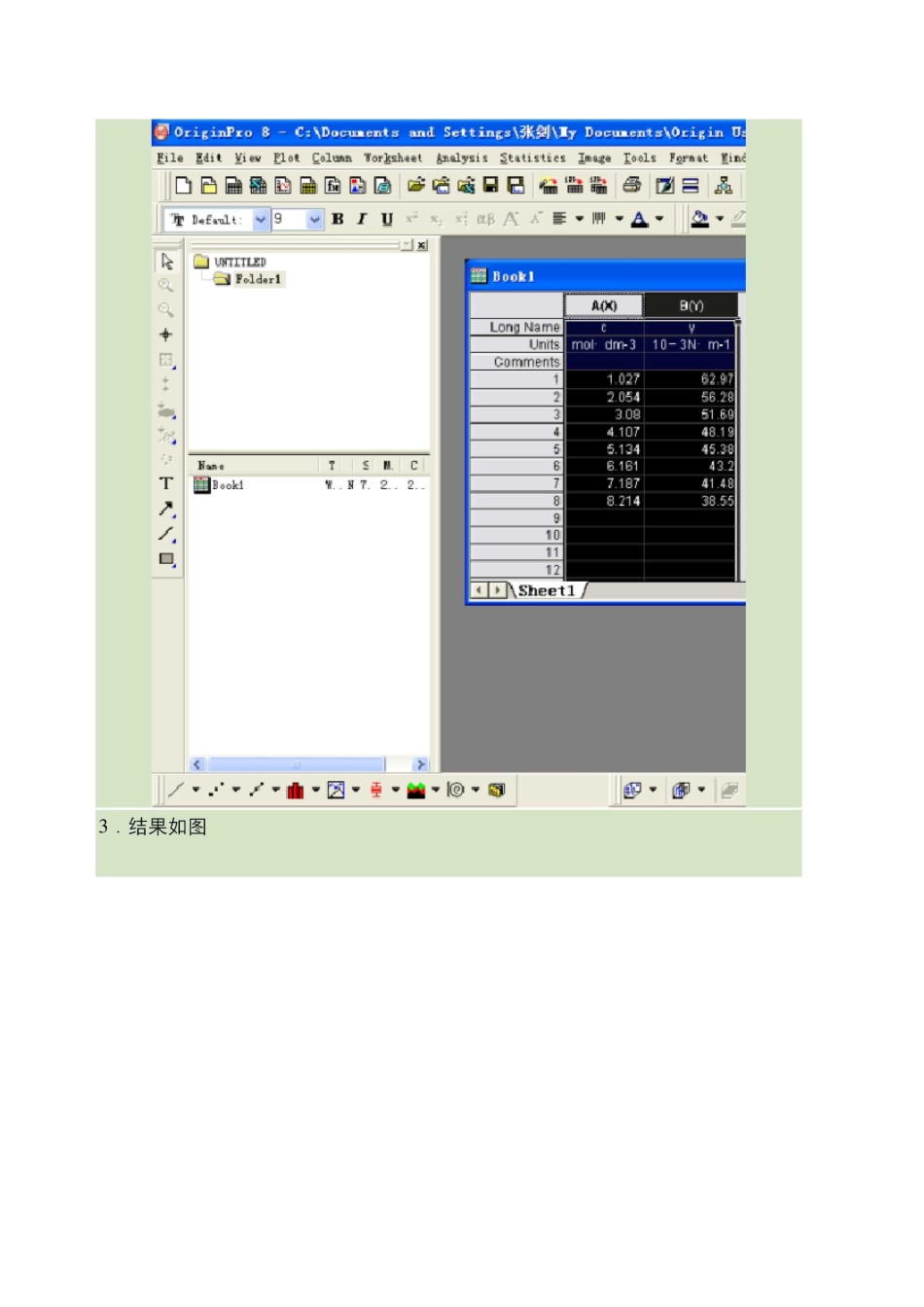Toggle Bold formatting
The image size is (924, 1307).
coord(338,220)
